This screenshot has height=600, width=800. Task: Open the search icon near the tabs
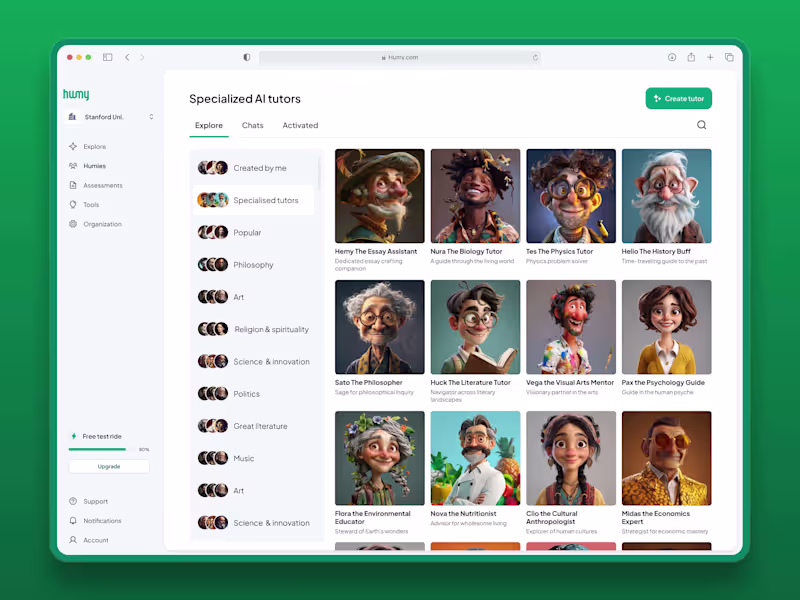pos(702,125)
